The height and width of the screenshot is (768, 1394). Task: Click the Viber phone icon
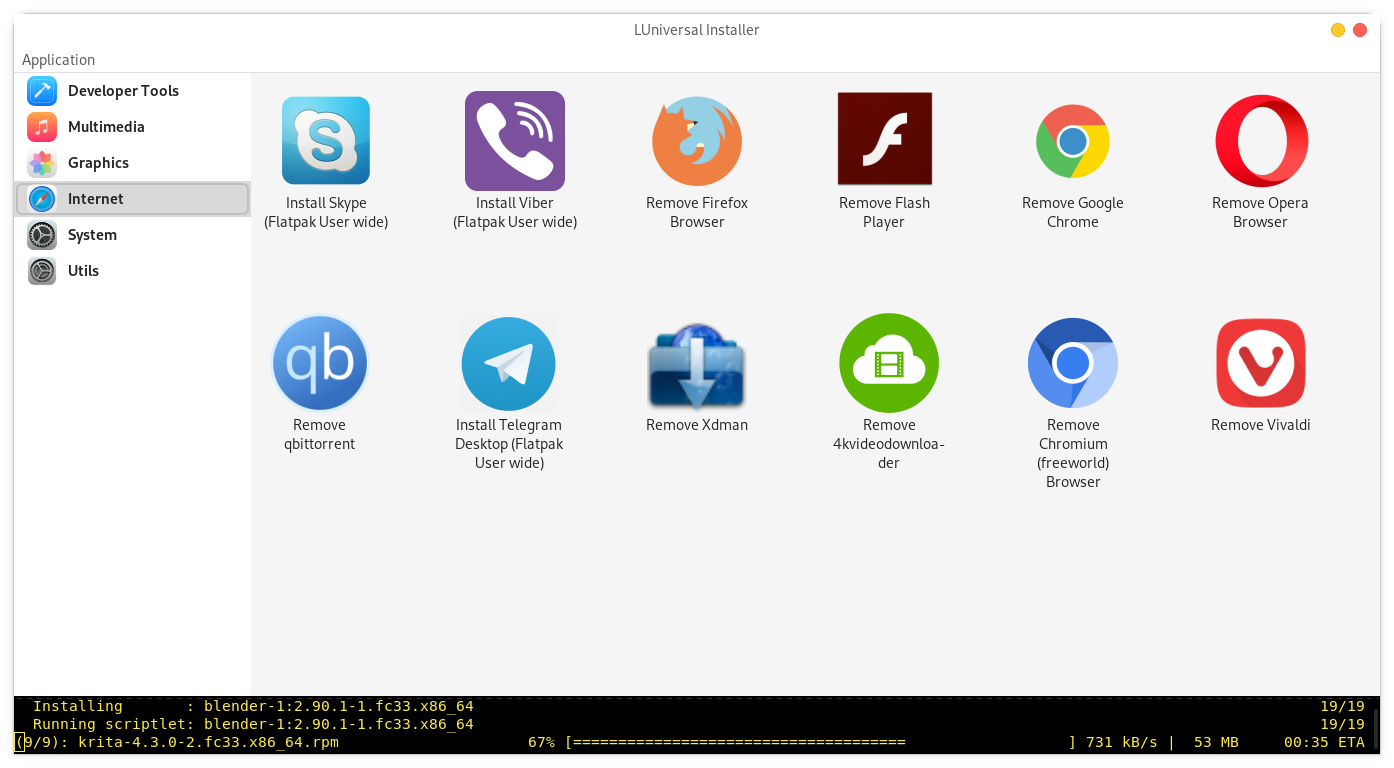pos(515,141)
